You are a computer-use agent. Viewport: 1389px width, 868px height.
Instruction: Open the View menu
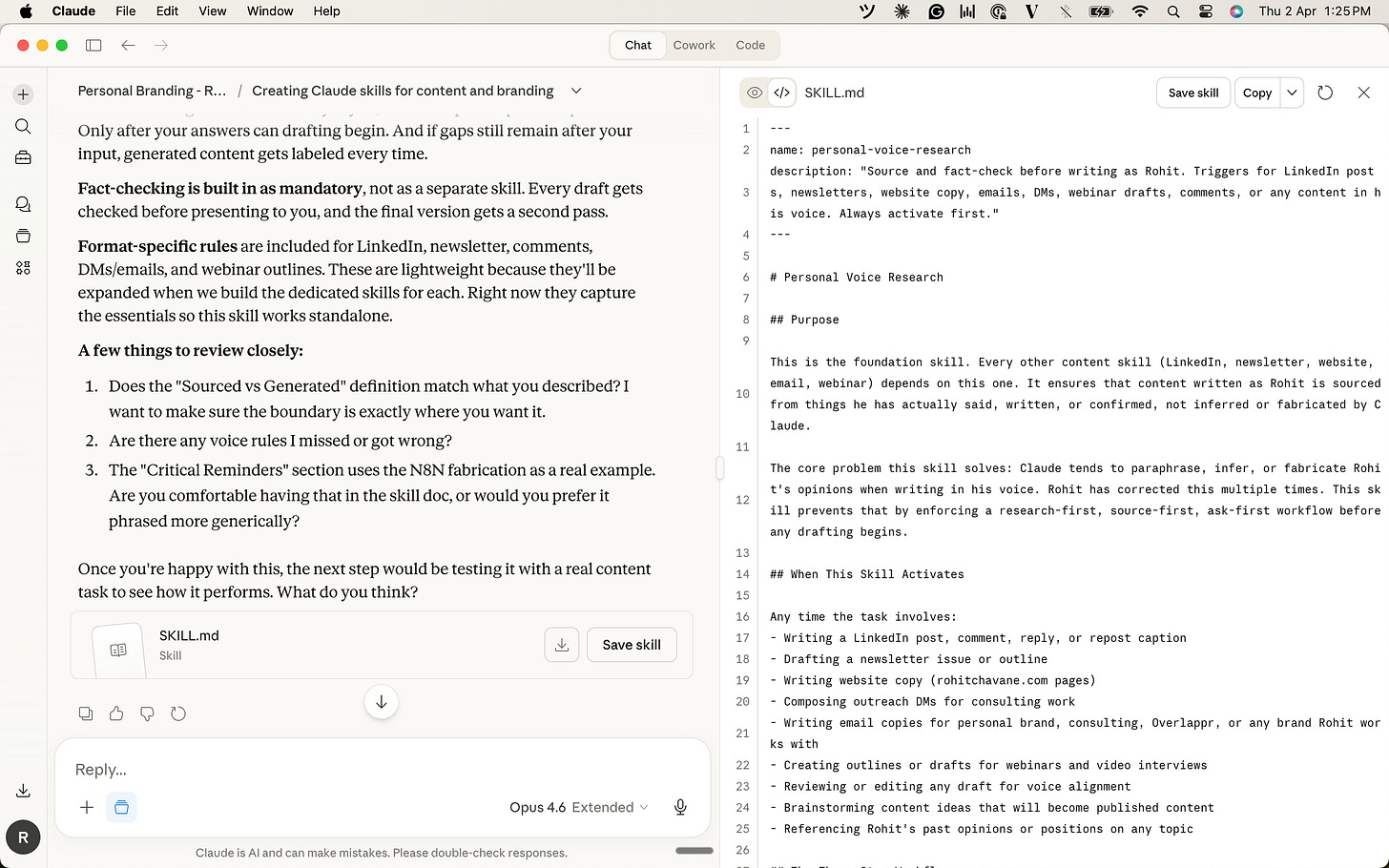click(x=212, y=11)
